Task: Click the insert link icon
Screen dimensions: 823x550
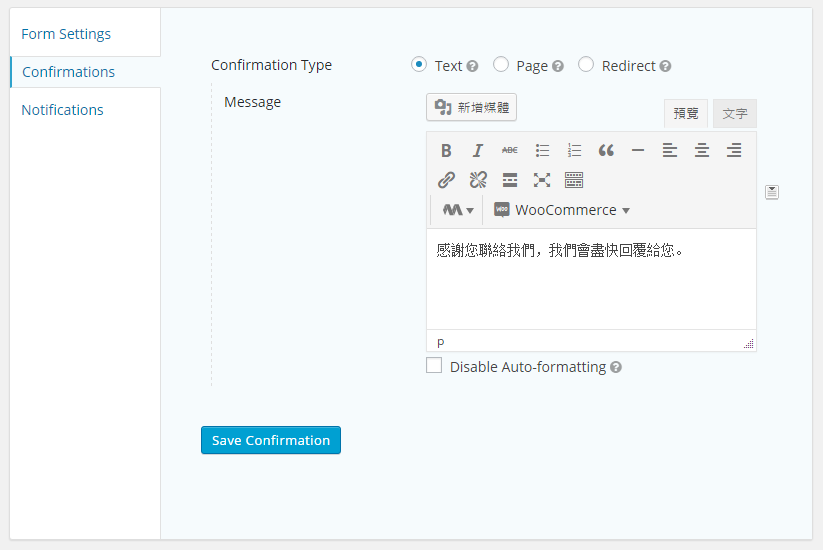Action: coord(446,180)
